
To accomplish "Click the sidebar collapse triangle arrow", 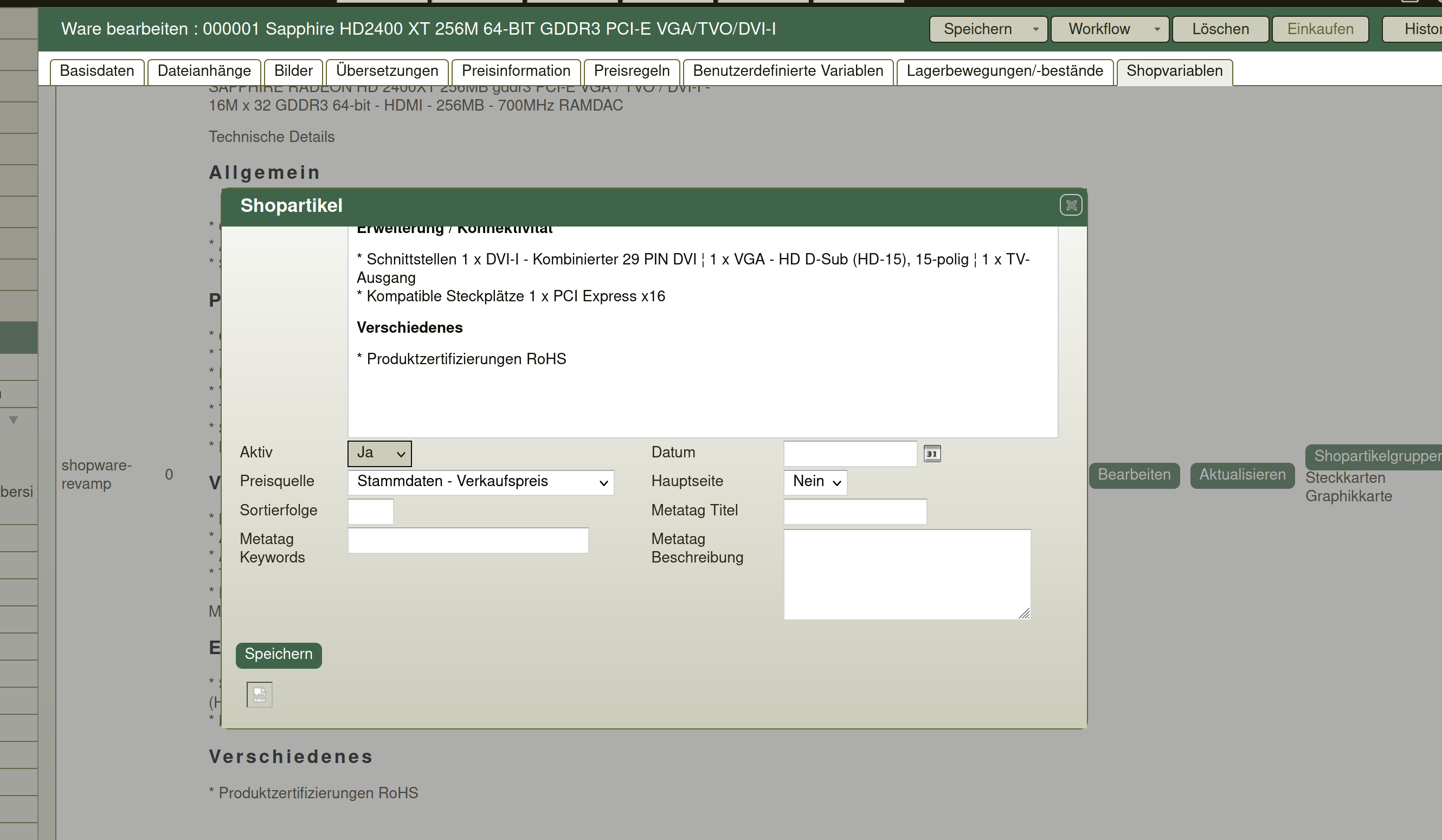I will click(x=14, y=420).
